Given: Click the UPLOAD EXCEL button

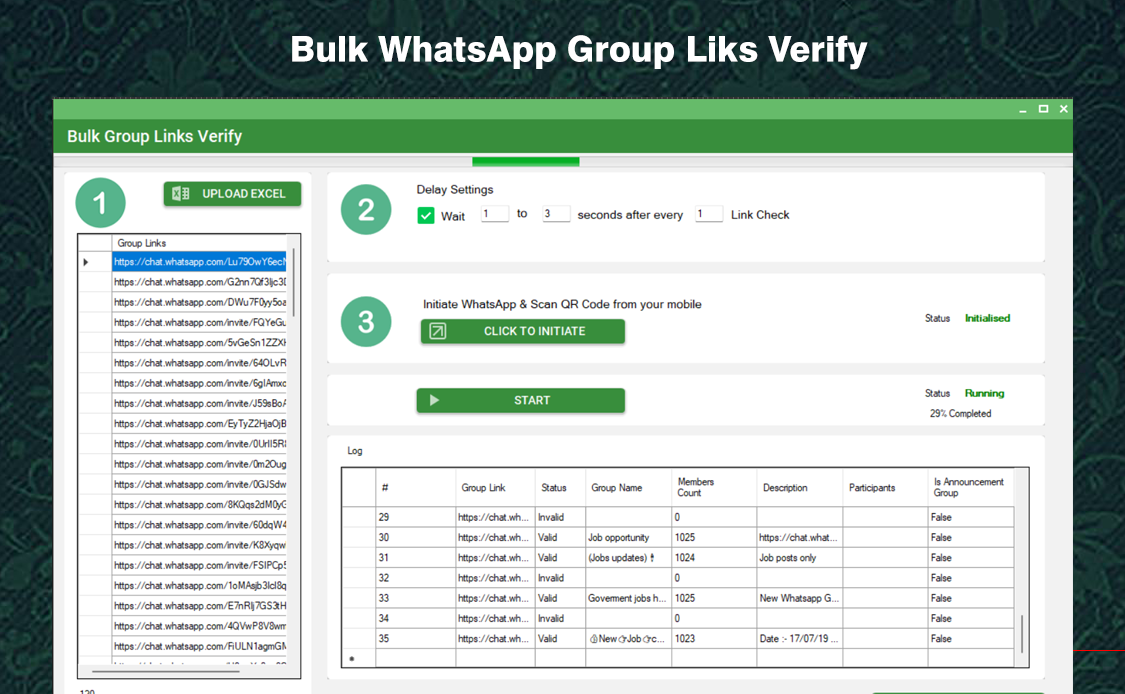Looking at the screenshot, I should [x=232, y=194].
